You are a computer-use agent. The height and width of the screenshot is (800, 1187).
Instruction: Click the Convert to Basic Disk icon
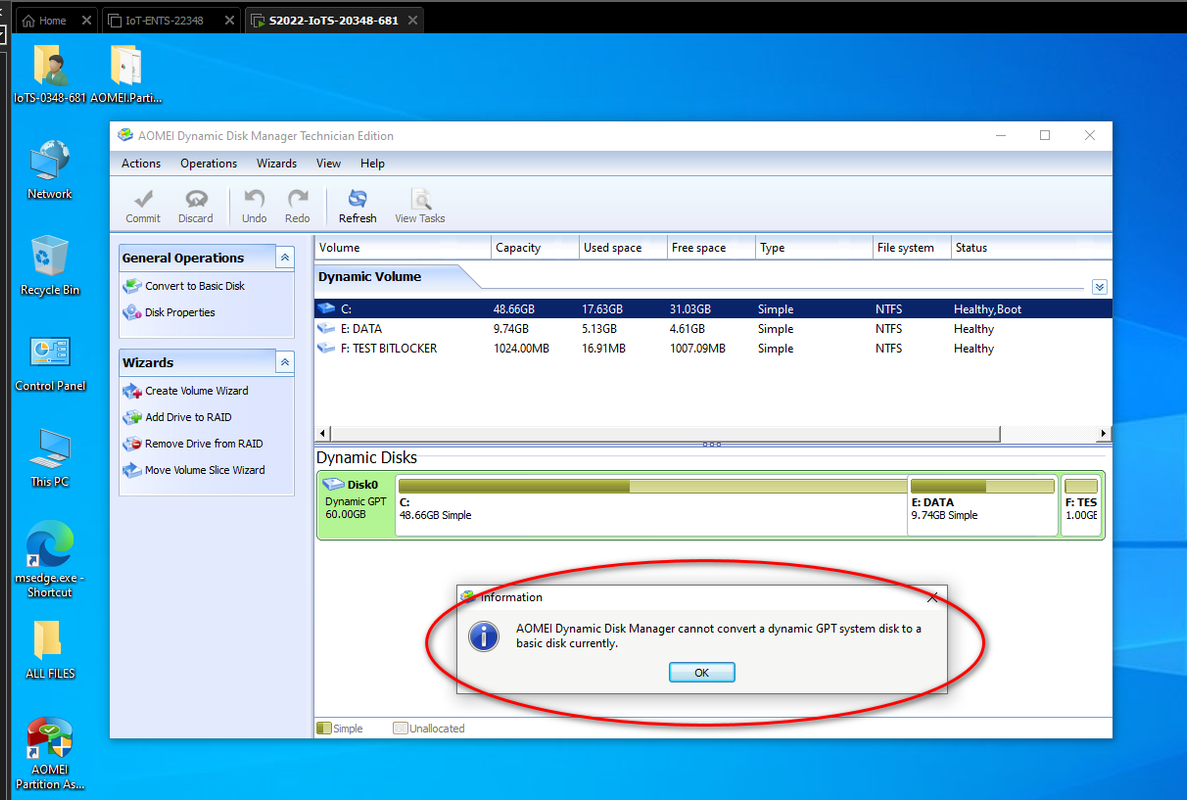132,286
